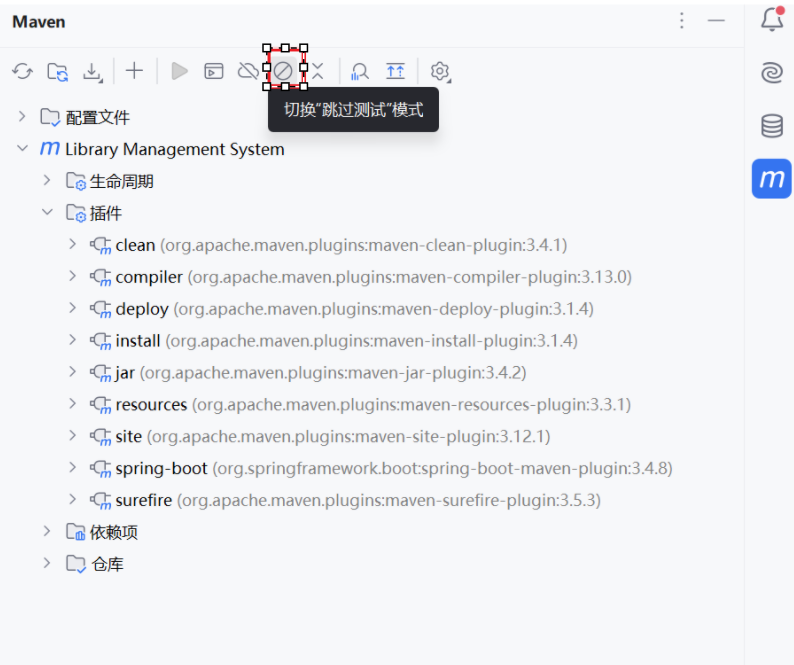
Task: Add Maven project with plus icon
Action: pos(134,71)
